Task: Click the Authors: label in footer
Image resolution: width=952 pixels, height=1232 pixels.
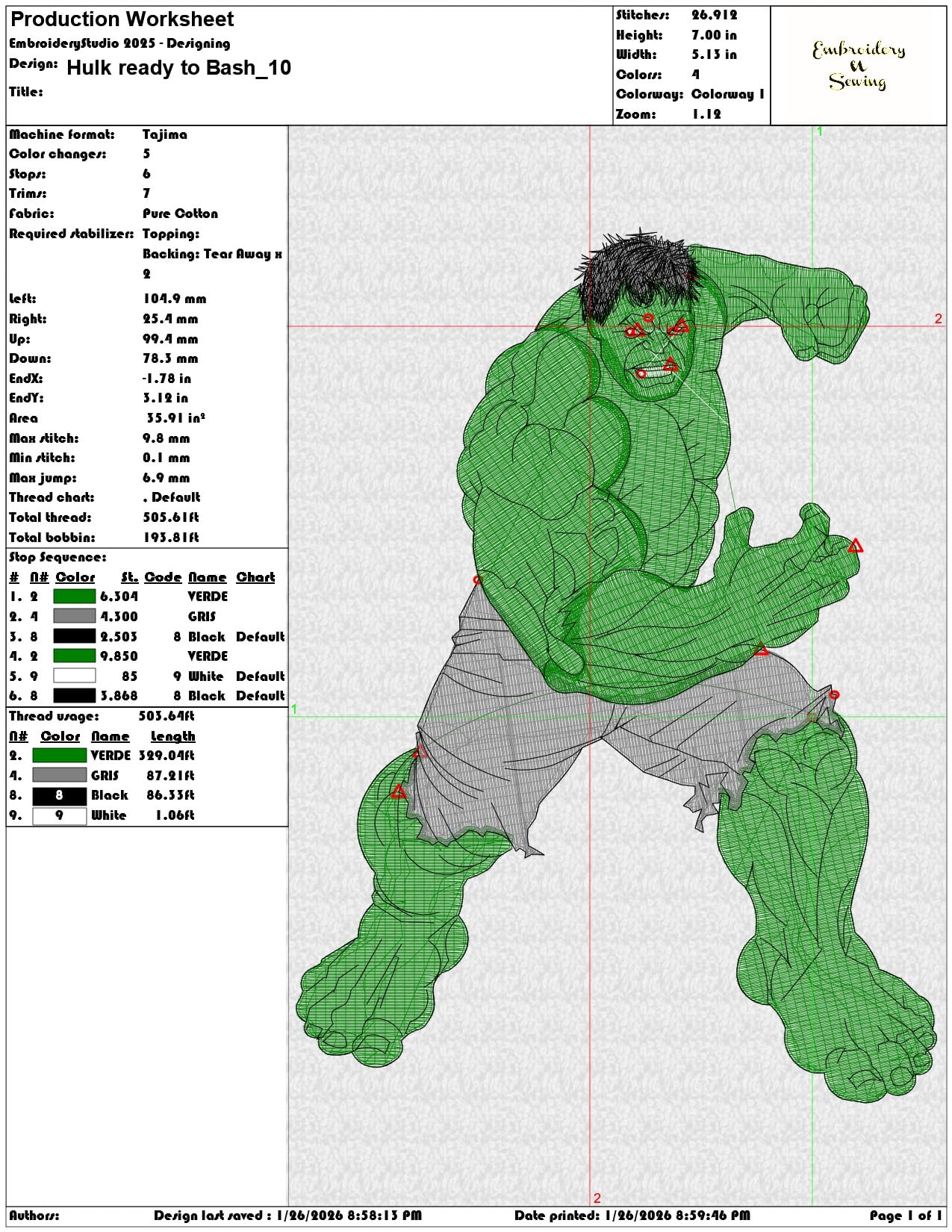Action: (34, 1216)
